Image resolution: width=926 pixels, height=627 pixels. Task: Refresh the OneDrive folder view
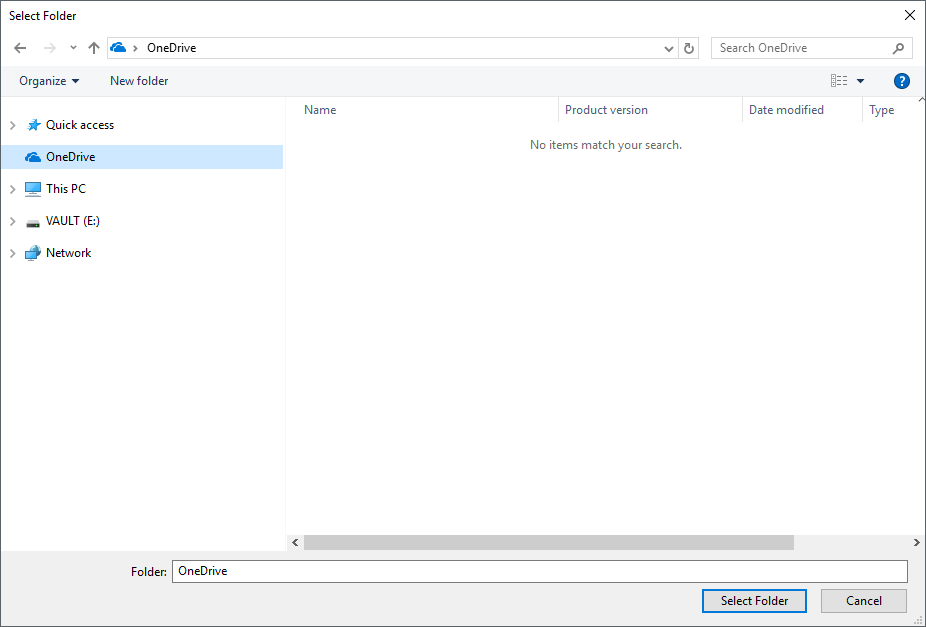[690, 47]
